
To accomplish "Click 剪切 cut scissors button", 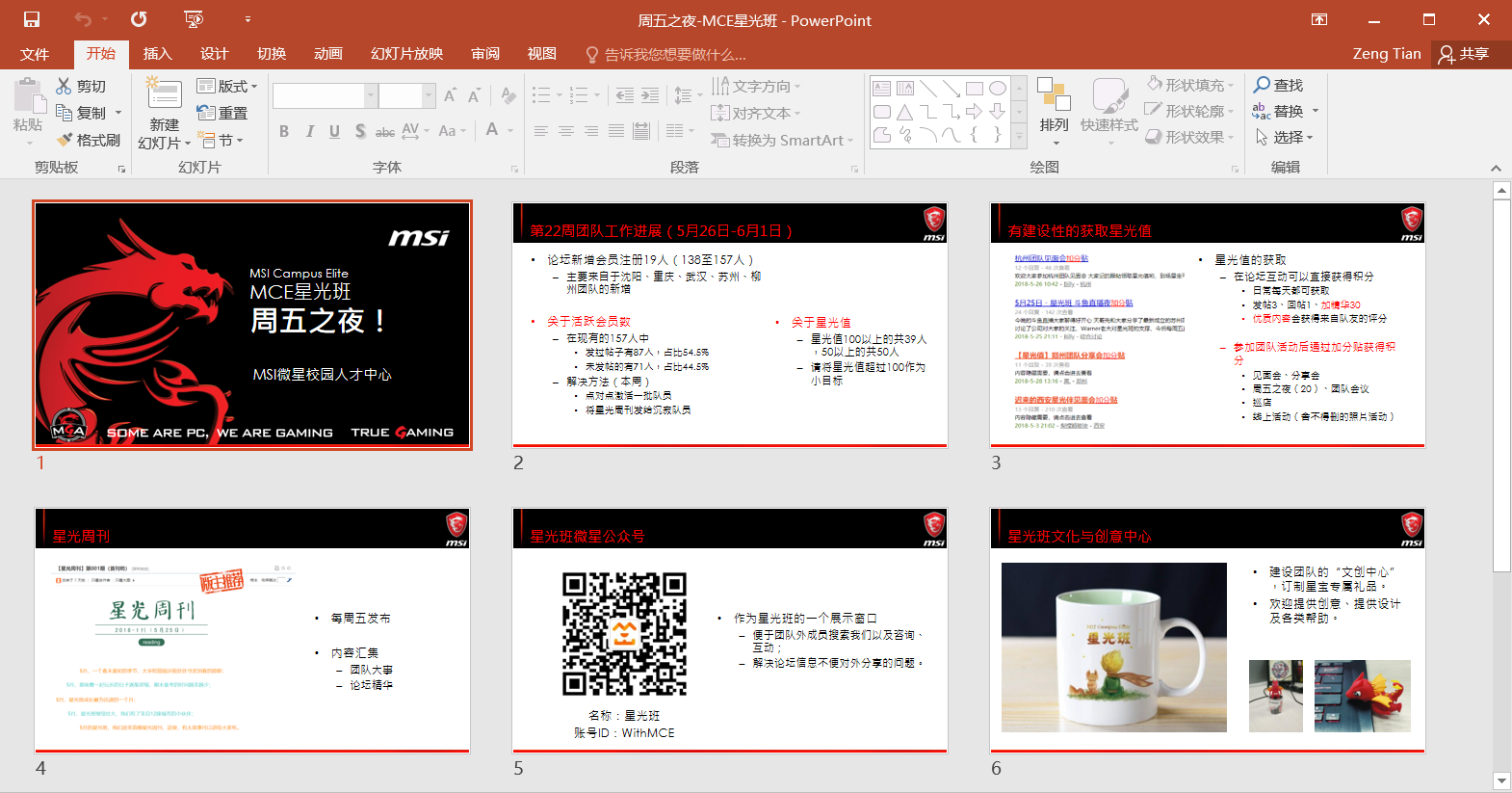I will tap(81, 86).
